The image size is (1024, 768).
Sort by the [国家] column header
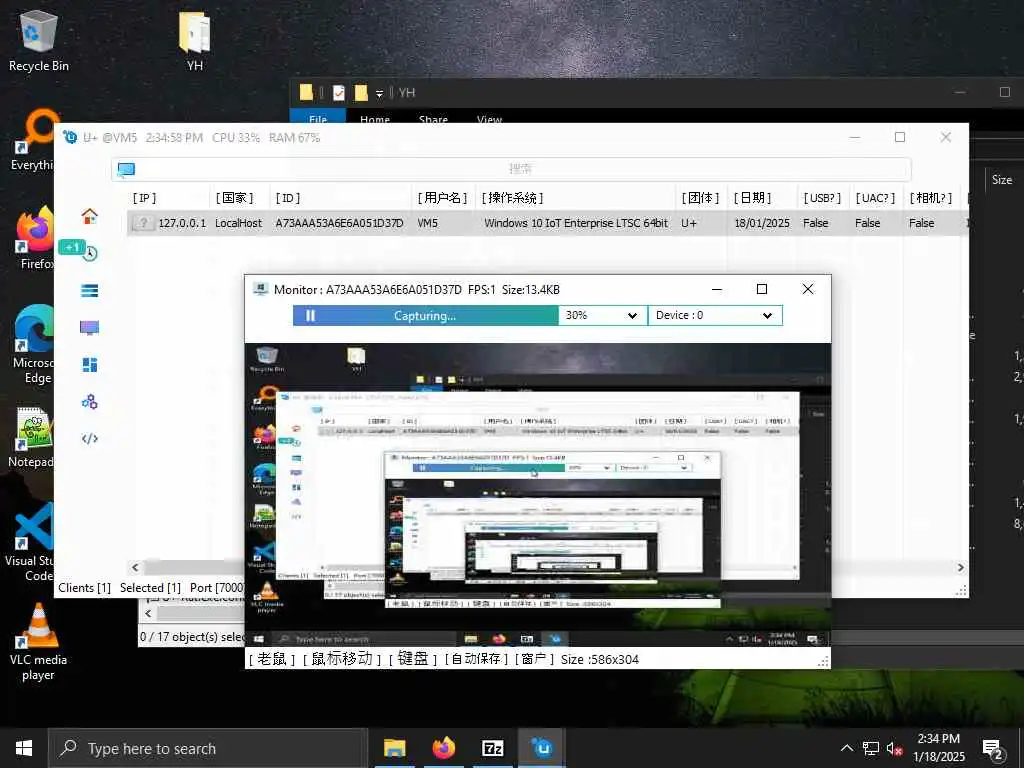pyautogui.click(x=234, y=198)
